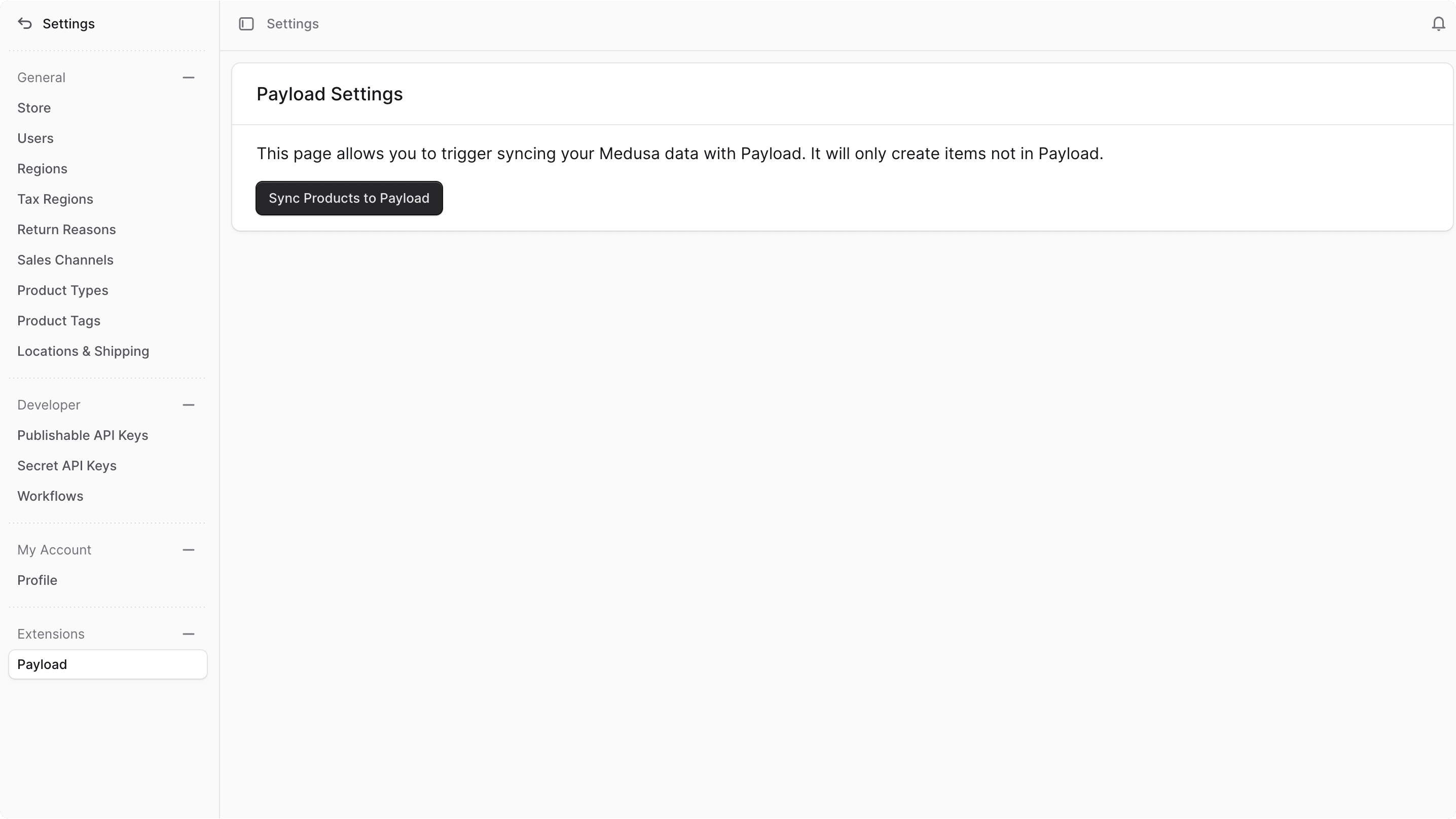The image size is (1456, 819).
Task: Open the Profile page
Action: (x=37, y=580)
